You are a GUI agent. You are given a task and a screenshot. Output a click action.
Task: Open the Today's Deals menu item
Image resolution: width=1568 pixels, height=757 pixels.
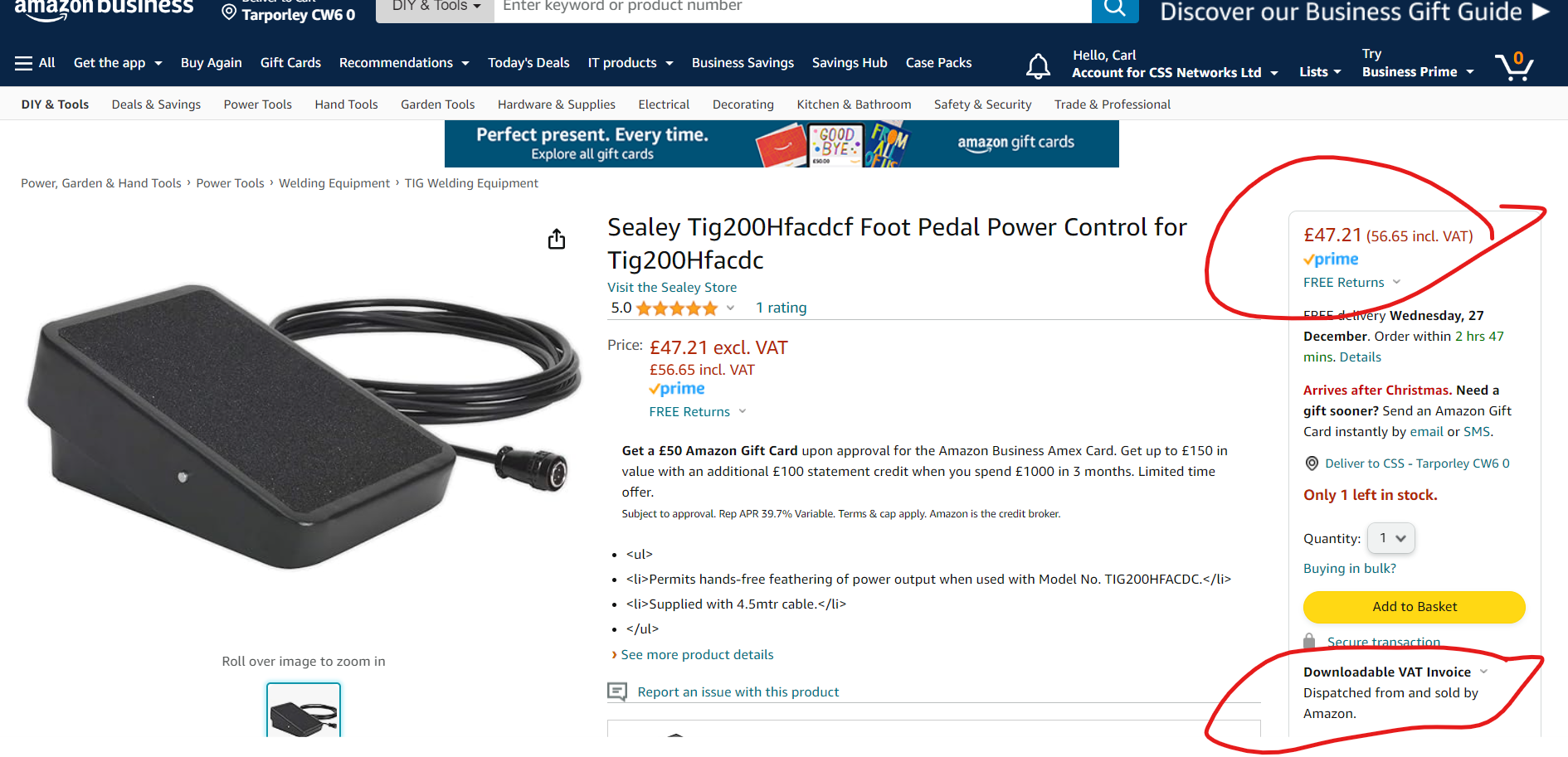pyautogui.click(x=528, y=63)
